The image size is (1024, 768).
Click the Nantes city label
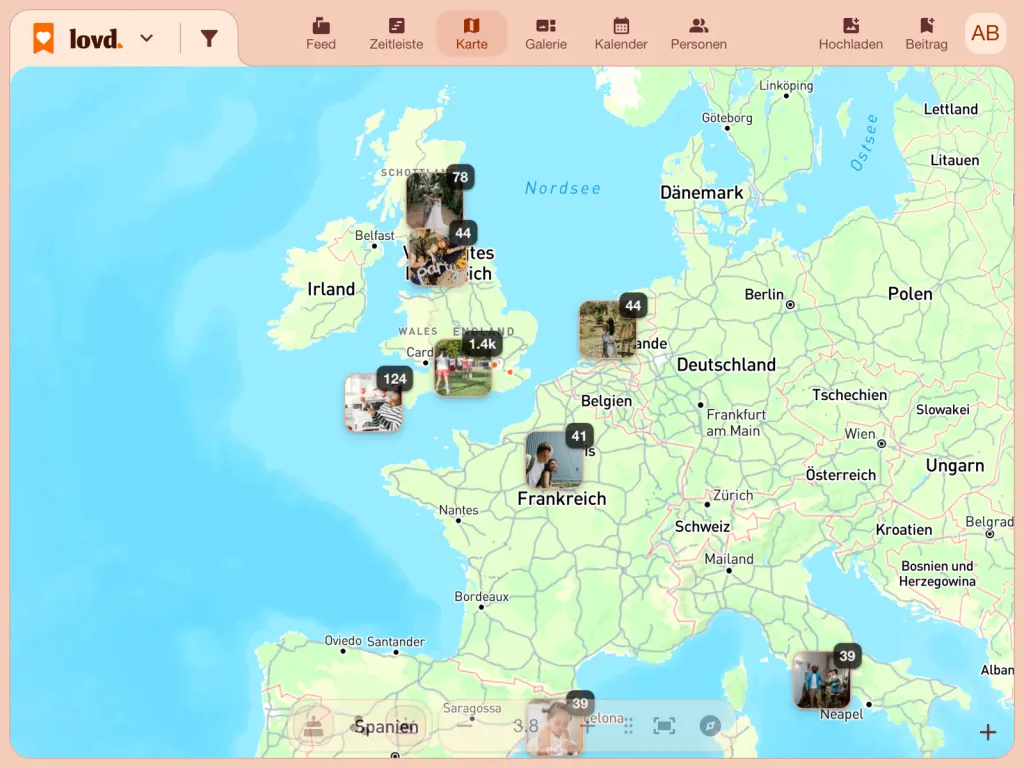[x=458, y=510]
